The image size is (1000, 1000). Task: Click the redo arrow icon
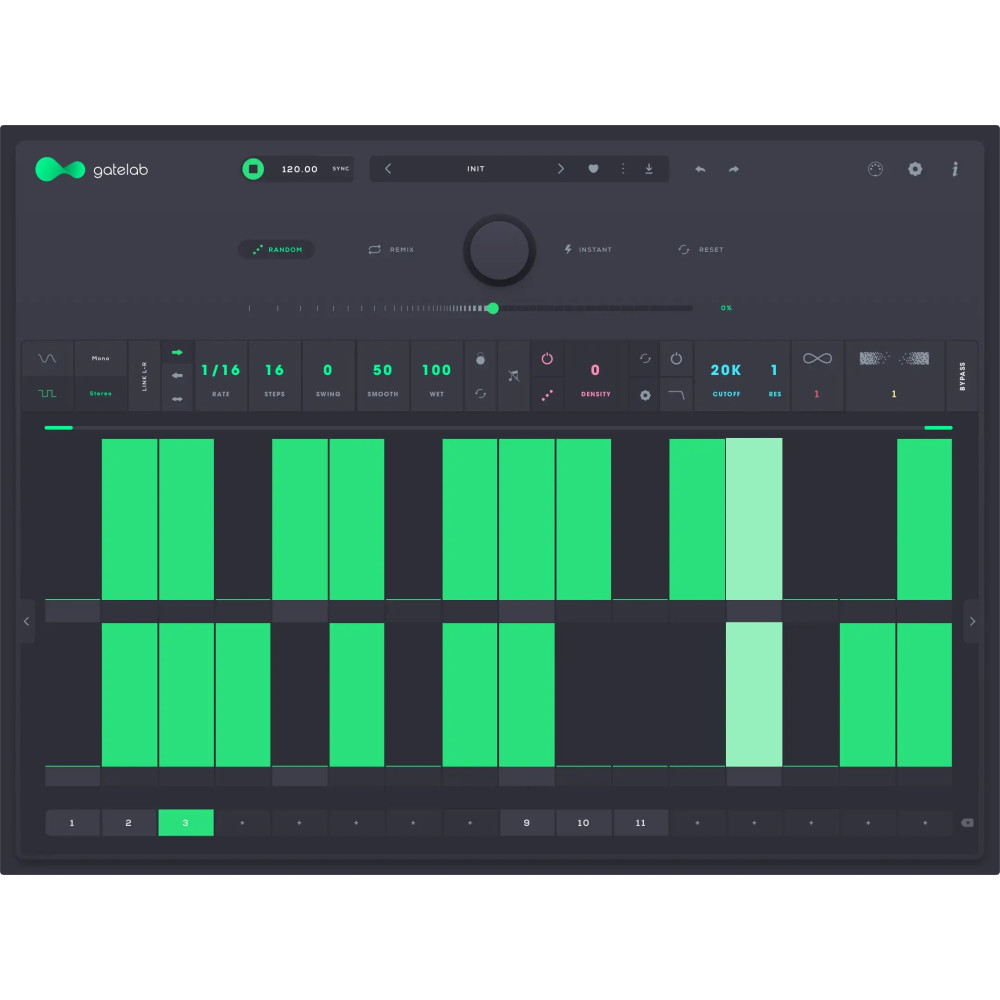point(734,169)
